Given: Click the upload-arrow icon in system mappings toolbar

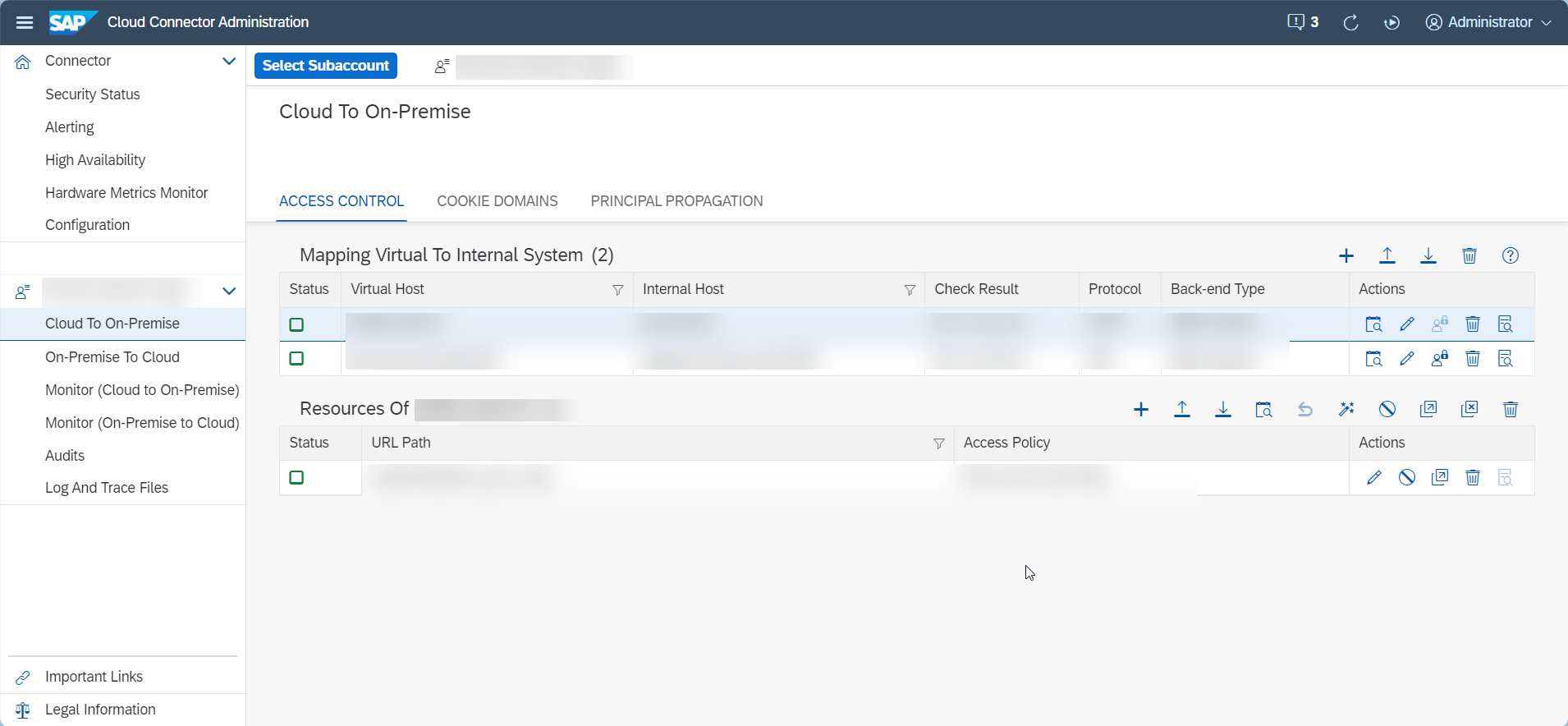Looking at the screenshot, I should 1387,255.
